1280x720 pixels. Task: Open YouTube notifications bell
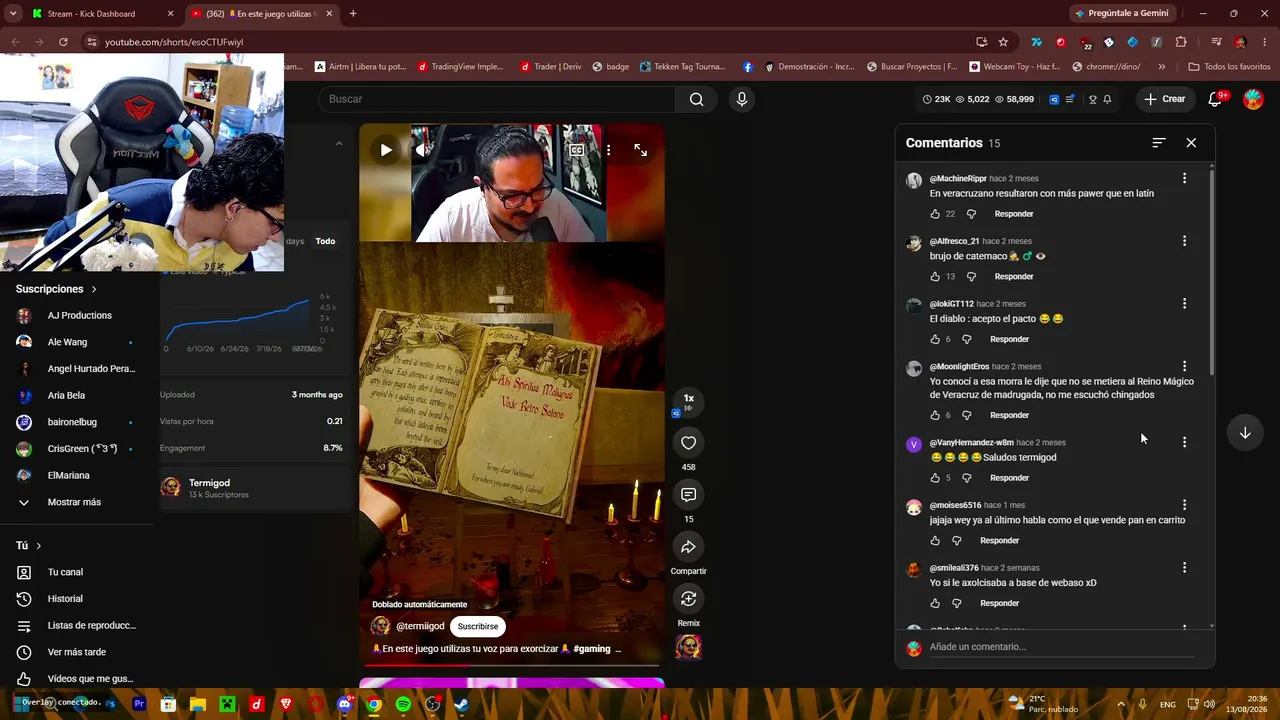1215,99
